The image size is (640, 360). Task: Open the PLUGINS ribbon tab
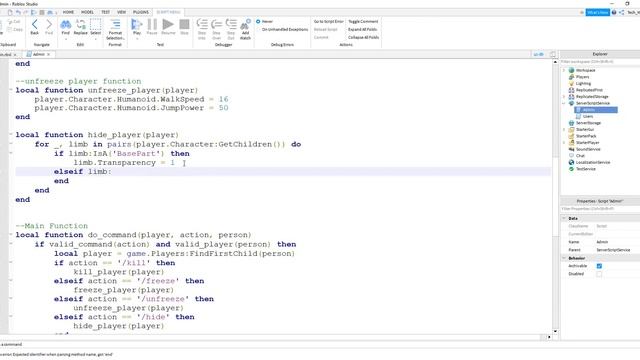pyautogui.click(x=140, y=12)
